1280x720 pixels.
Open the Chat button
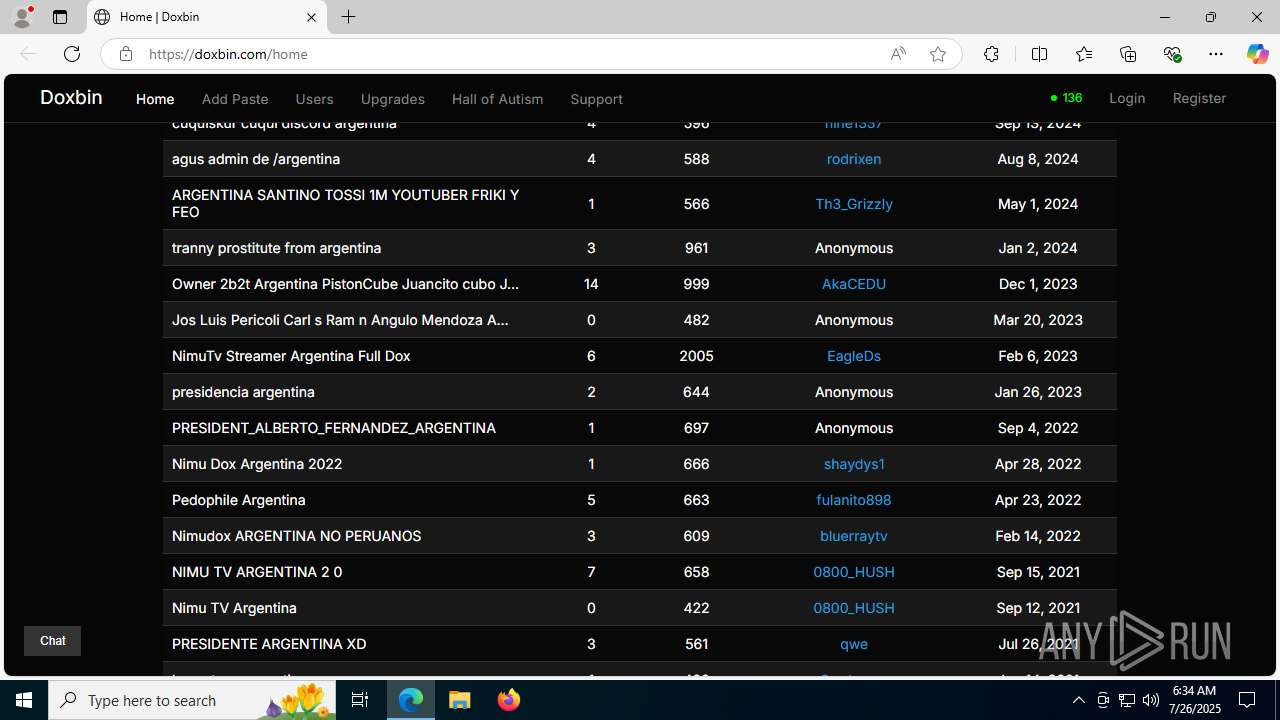[x=52, y=641]
